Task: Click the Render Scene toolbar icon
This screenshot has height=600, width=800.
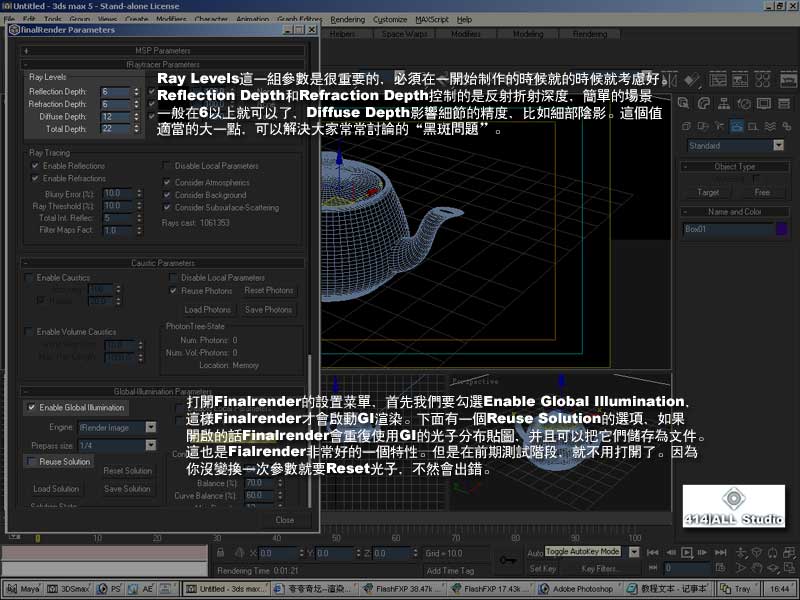Action: tap(788, 80)
